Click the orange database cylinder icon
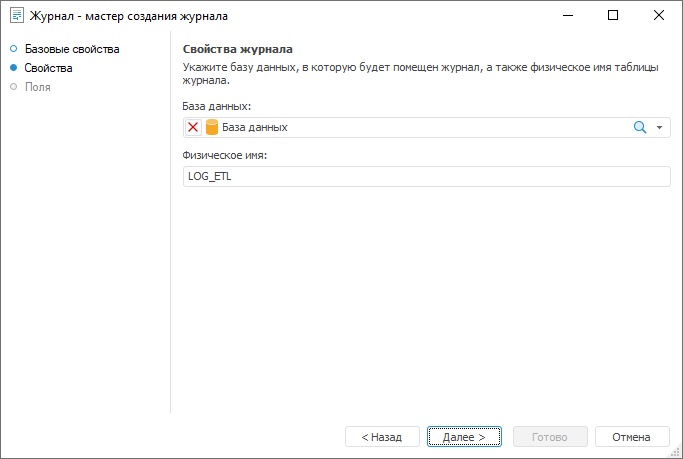Viewport: 683px width, 459px height. 211,127
